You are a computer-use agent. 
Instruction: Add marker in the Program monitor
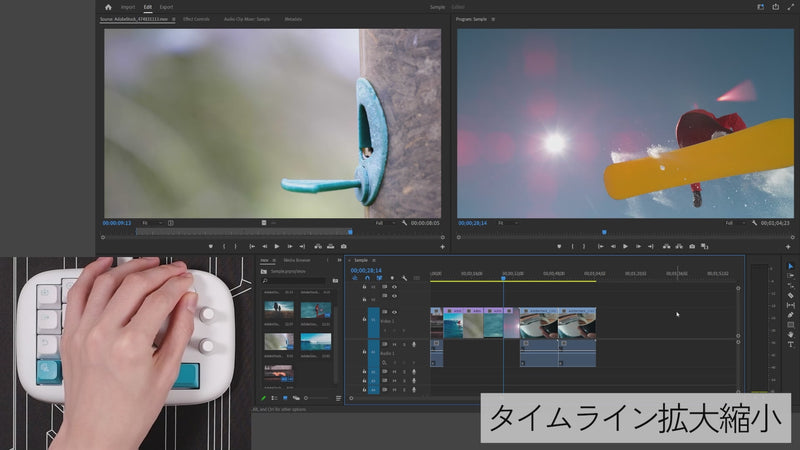tap(559, 246)
